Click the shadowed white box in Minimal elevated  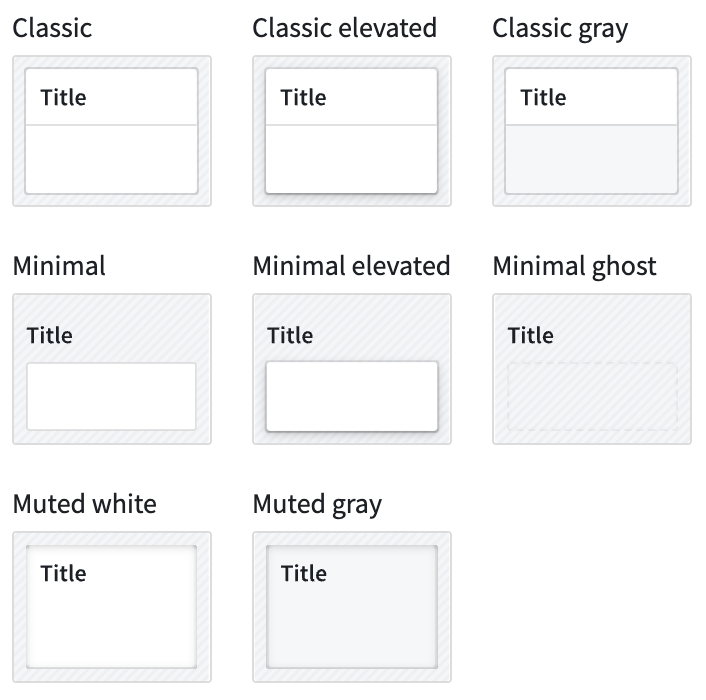click(352, 396)
